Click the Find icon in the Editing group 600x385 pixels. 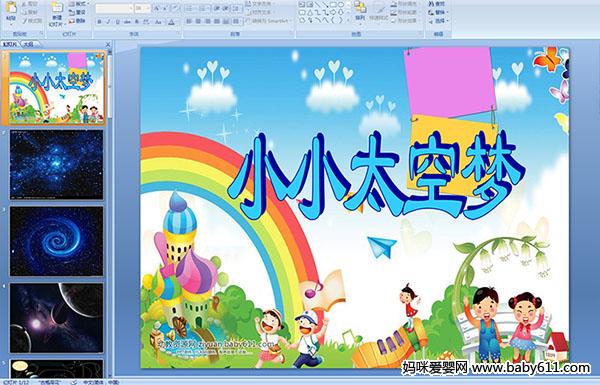[x=437, y=4]
